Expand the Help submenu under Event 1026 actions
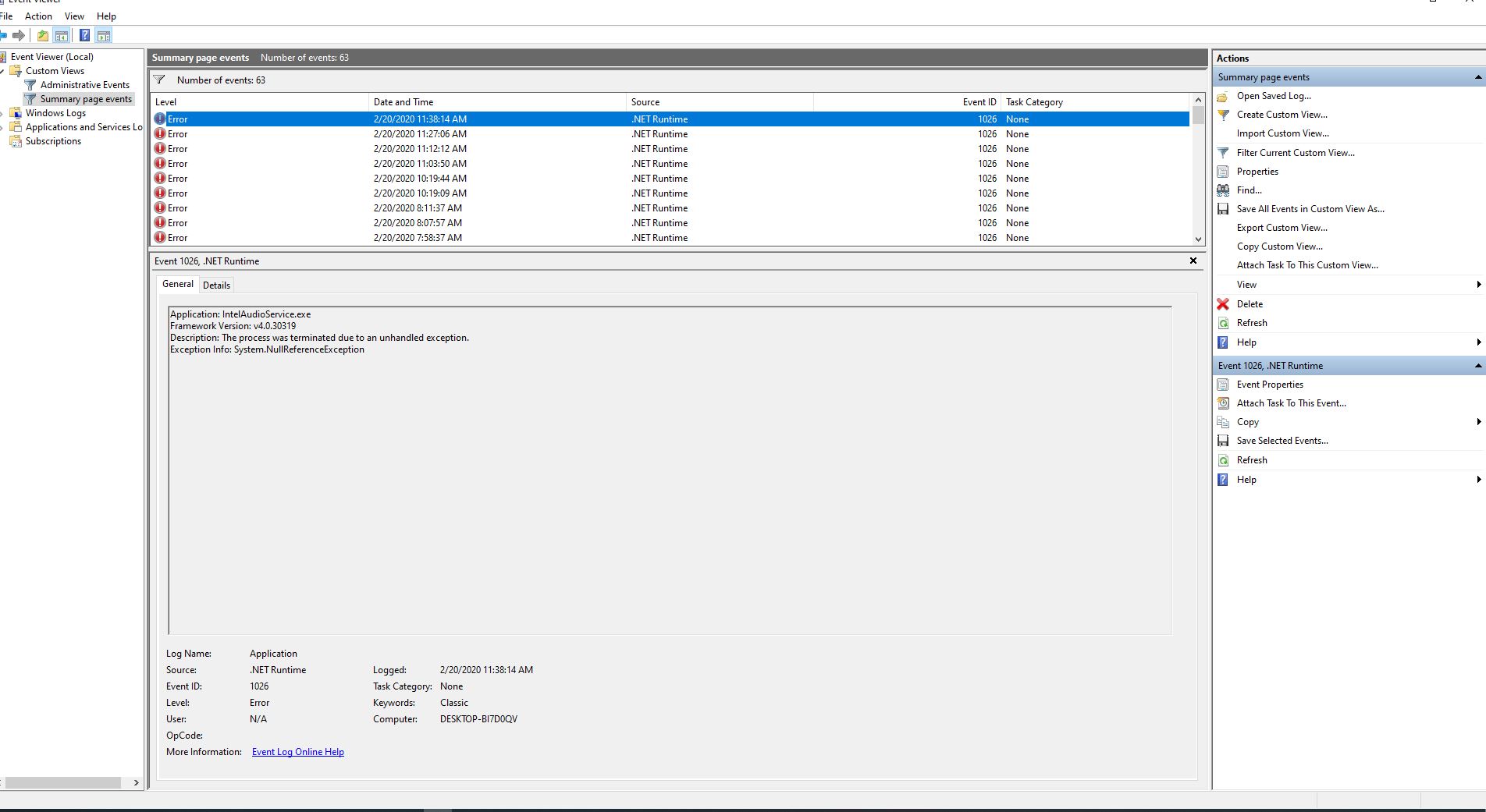Viewport: 1486px width, 812px height. [1479, 480]
